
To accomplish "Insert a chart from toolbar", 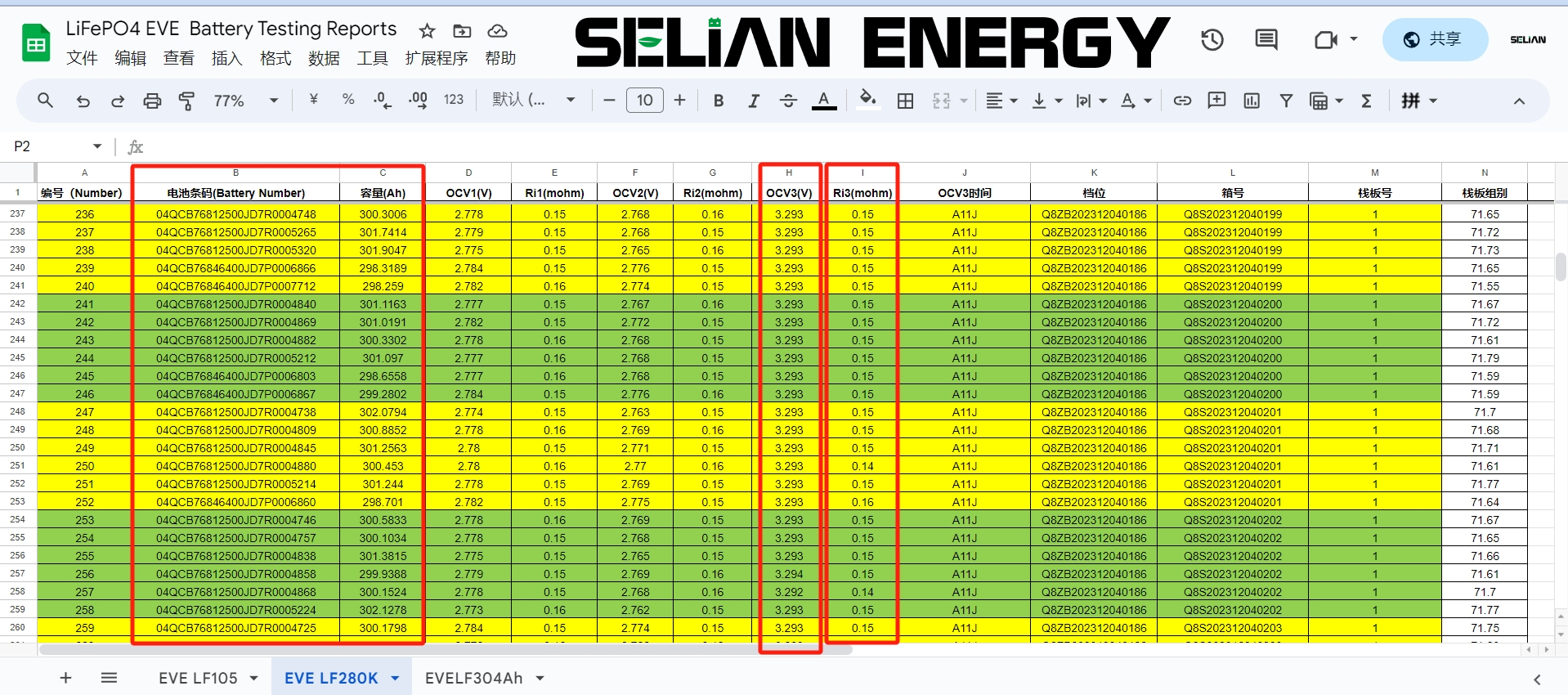I will [1251, 101].
